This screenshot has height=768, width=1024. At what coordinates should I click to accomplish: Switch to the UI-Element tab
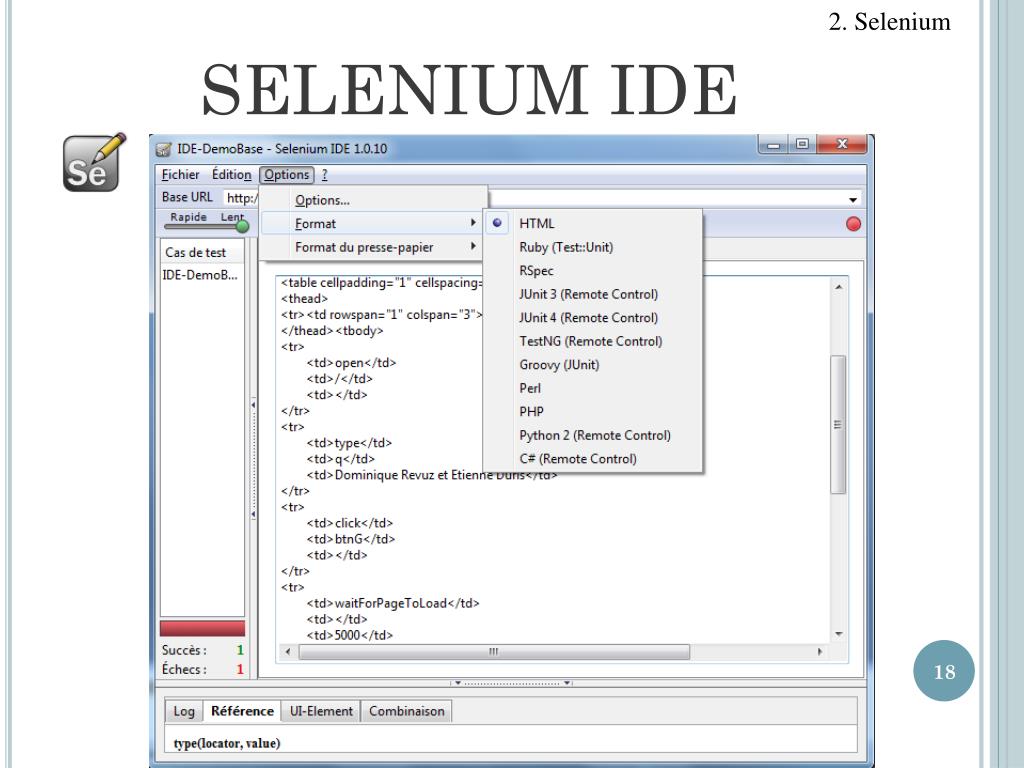pos(321,711)
